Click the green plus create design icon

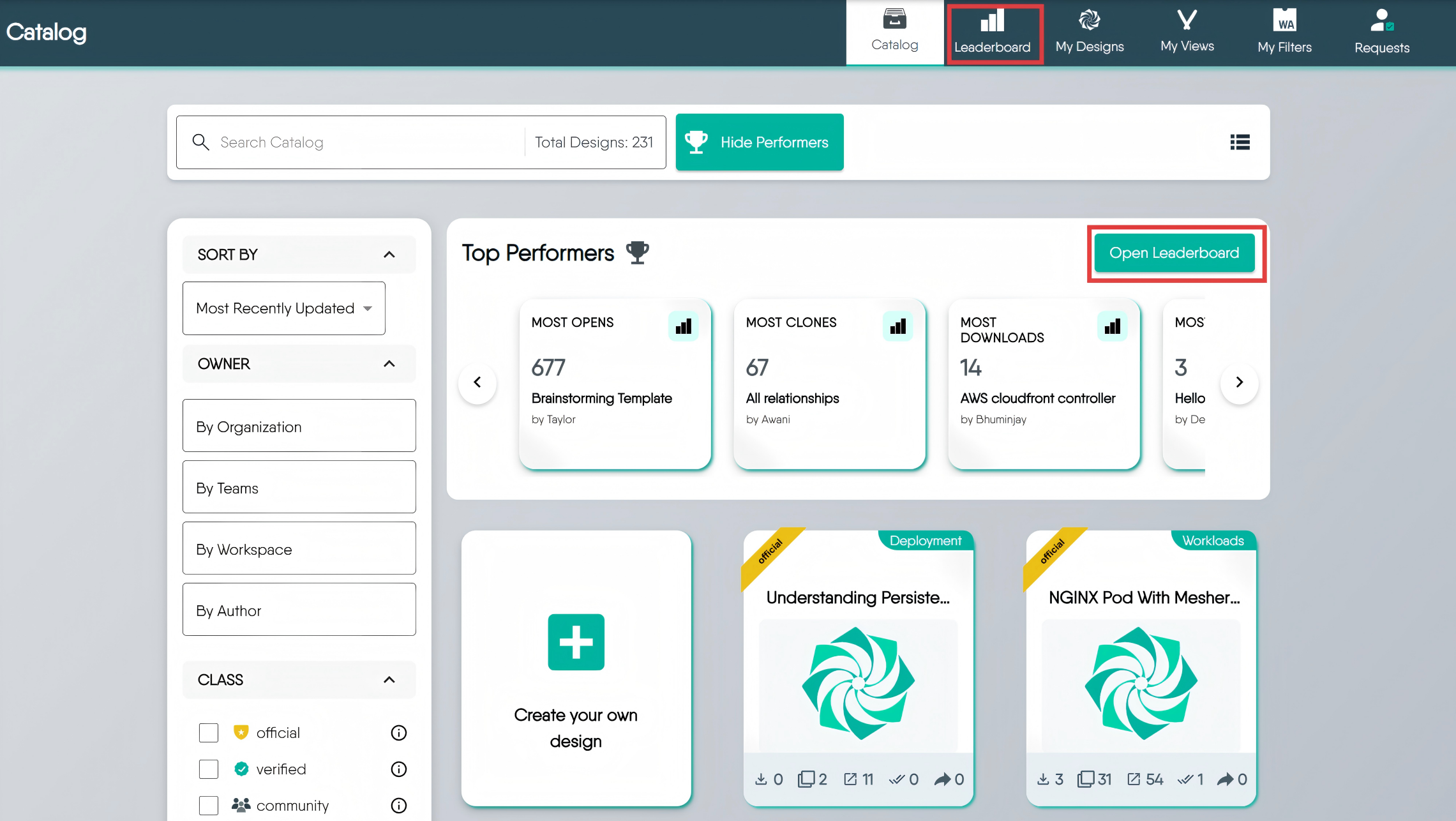pos(576,642)
